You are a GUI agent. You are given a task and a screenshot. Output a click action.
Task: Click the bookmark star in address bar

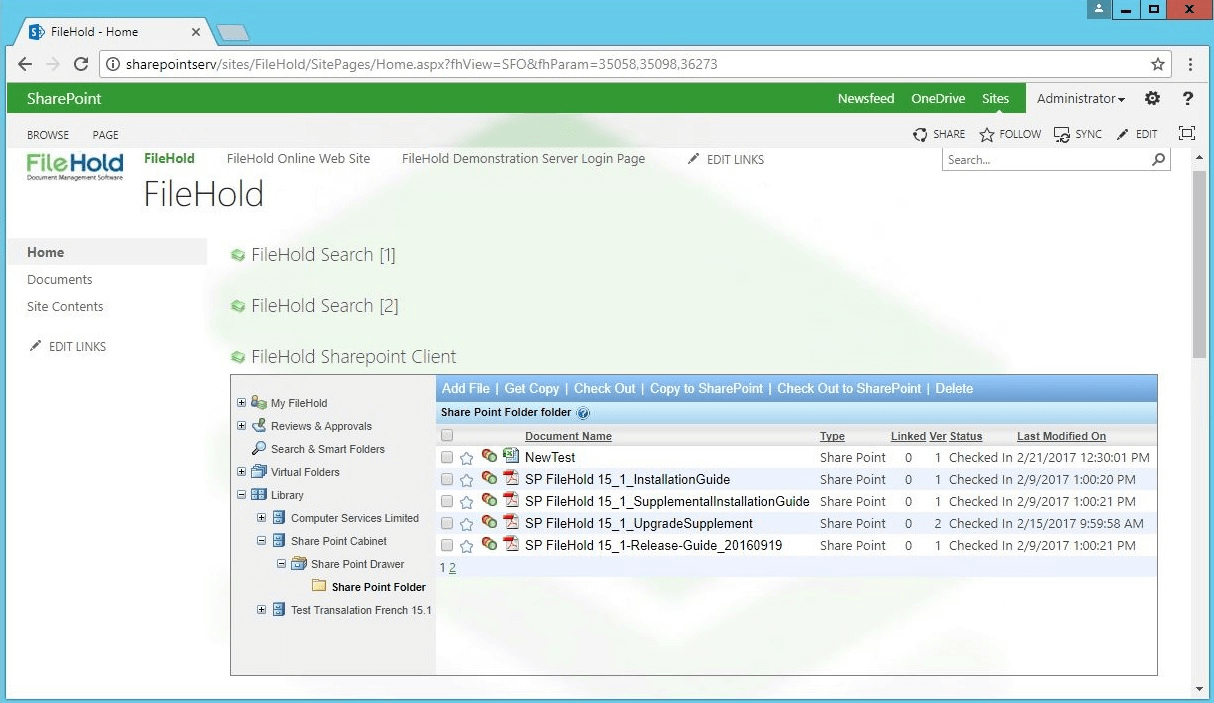pyautogui.click(x=1158, y=64)
